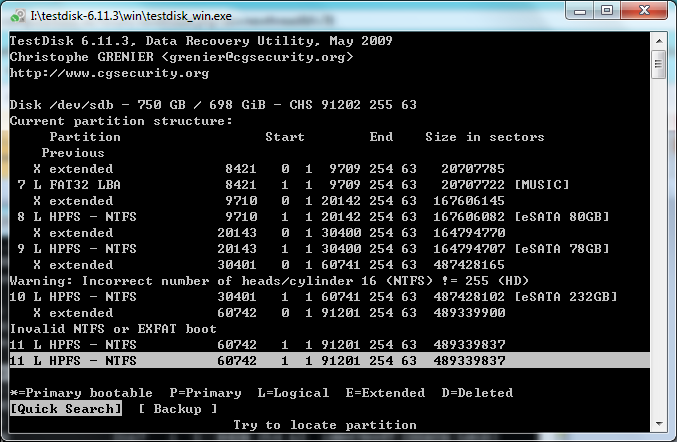Select the Quick Search option

[x=66, y=409]
